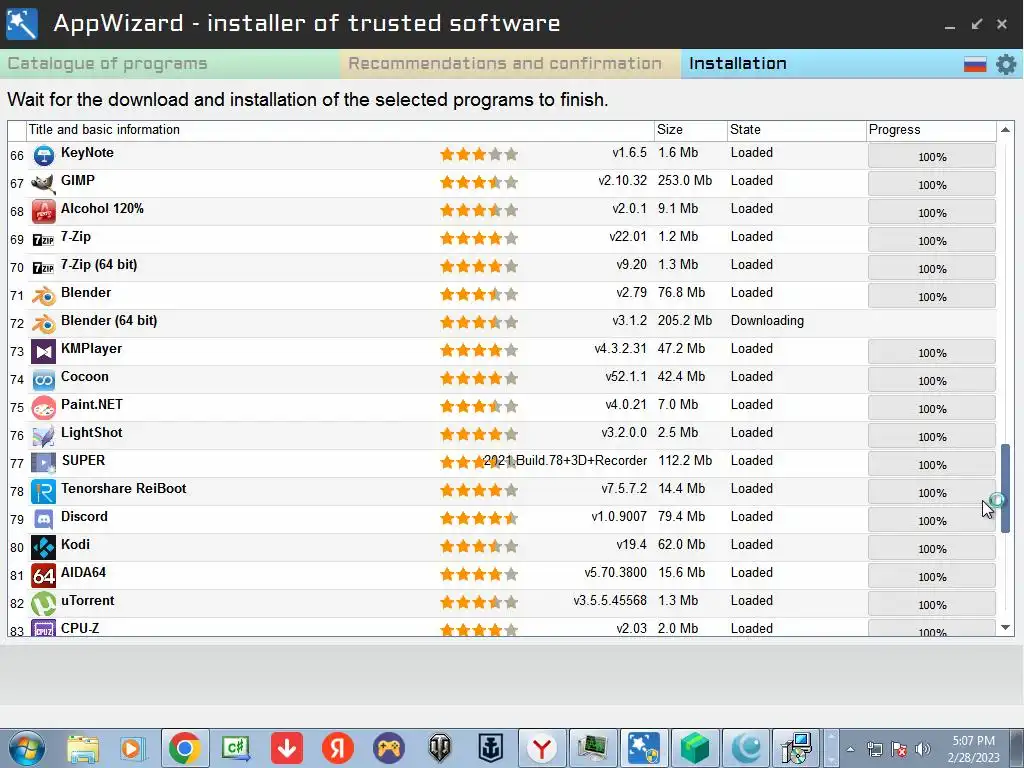Open World of Tanks taskbar icon
1024x768 pixels.
click(440, 748)
